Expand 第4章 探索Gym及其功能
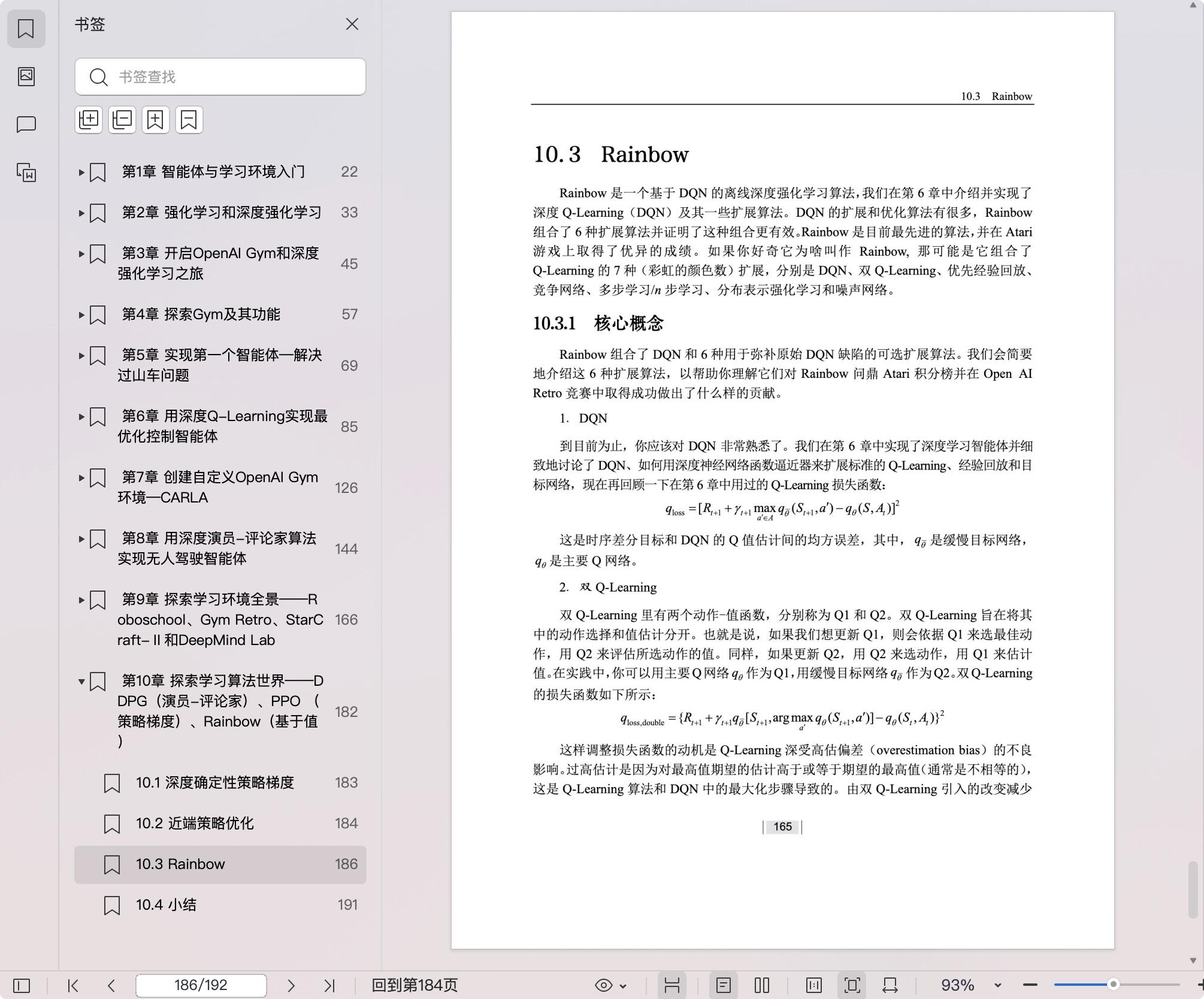The height and width of the screenshot is (999, 1204). 81,315
